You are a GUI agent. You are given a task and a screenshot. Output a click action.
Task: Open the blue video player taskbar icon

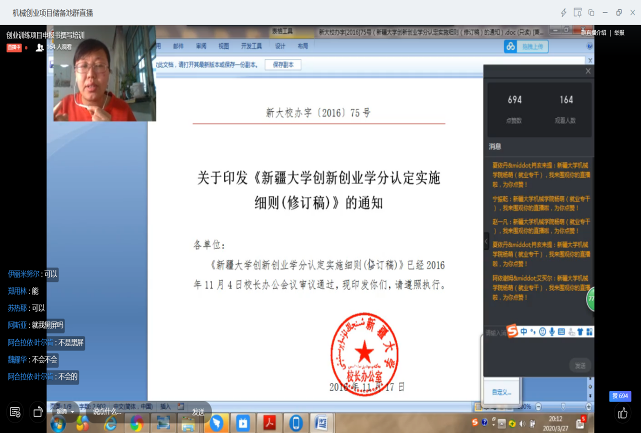[x=243, y=423]
